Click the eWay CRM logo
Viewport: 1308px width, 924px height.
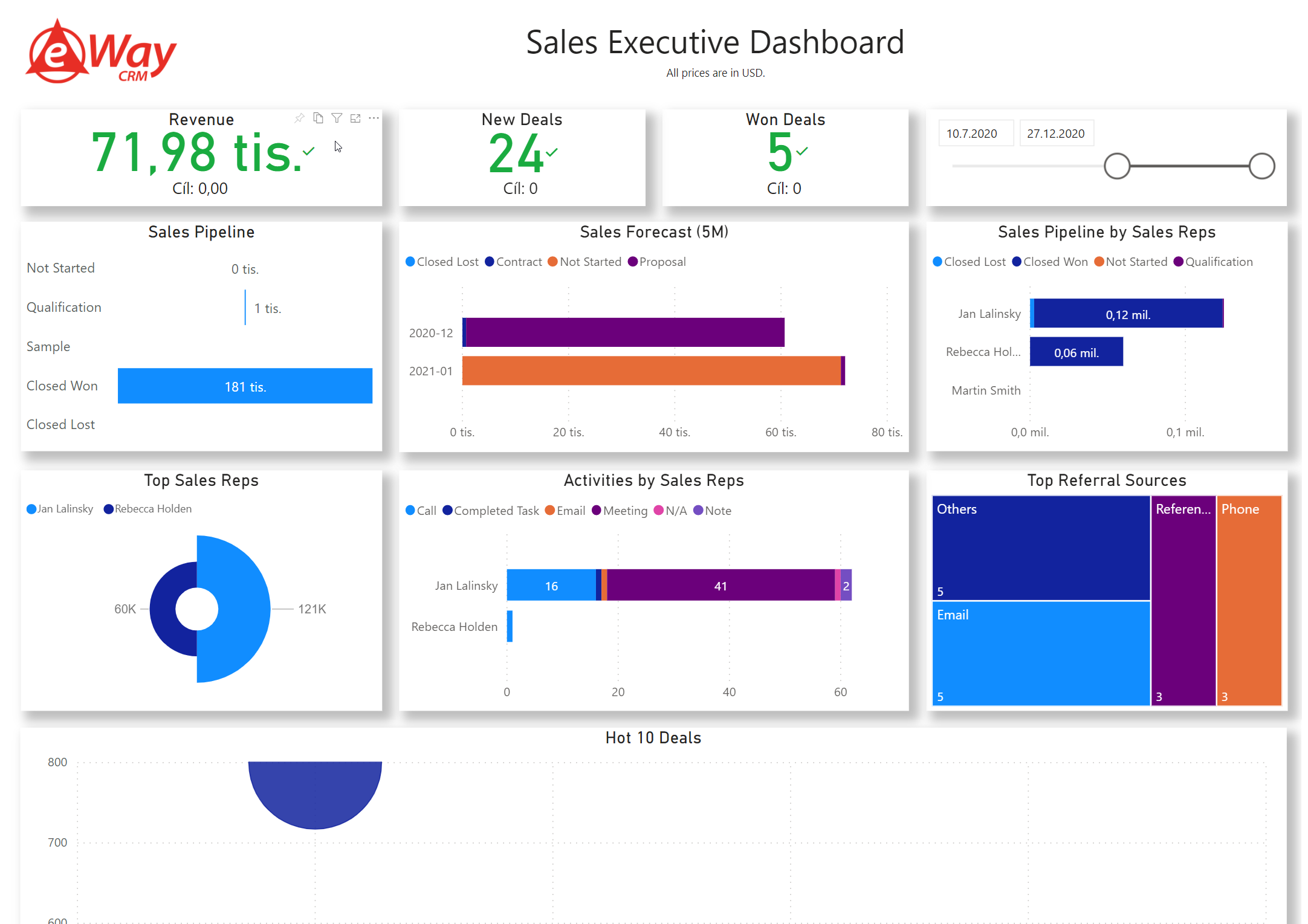click(101, 52)
